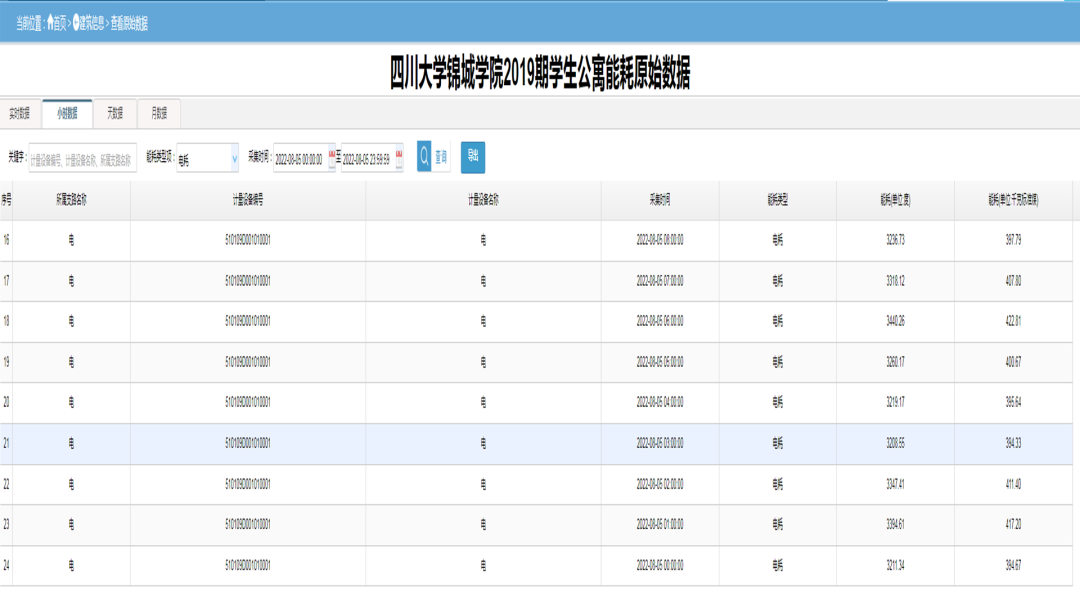Click the home icon in breadcrumb
1080x608 pixels.
[x=50, y=23]
